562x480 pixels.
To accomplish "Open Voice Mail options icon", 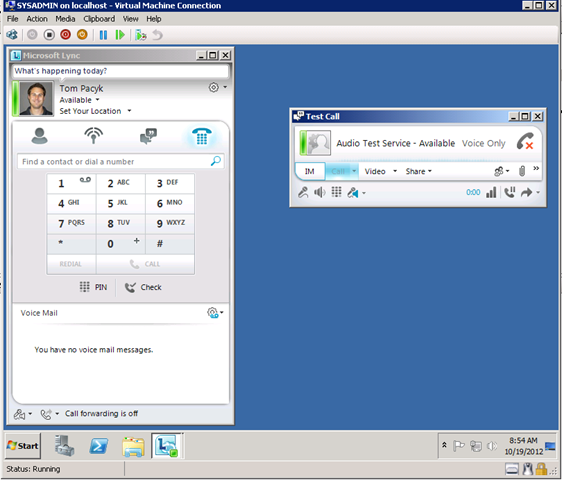I will [x=213, y=313].
